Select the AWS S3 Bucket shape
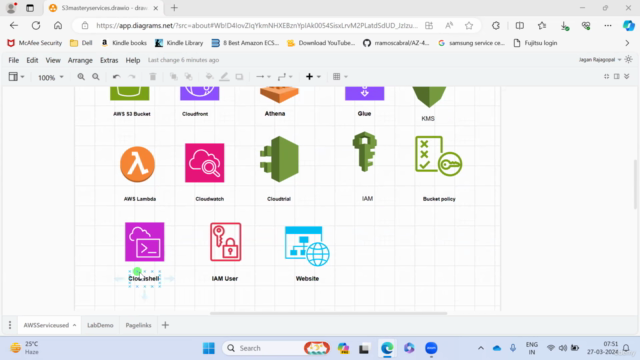640x360 pixels. tap(130, 93)
